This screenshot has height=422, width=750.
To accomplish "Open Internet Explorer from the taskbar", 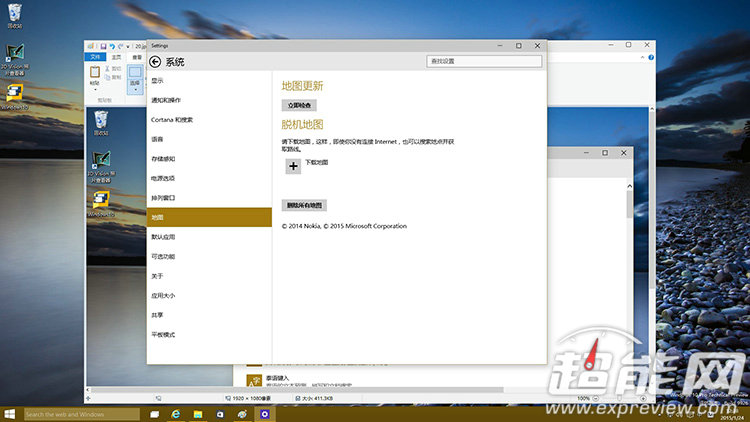I will 177,413.
